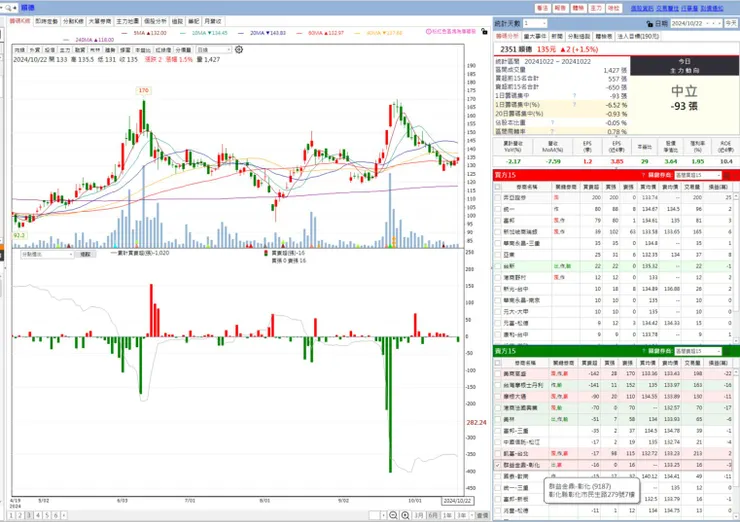
Task: Click the help icon next to 佔股本比重
Action: point(552,123)
